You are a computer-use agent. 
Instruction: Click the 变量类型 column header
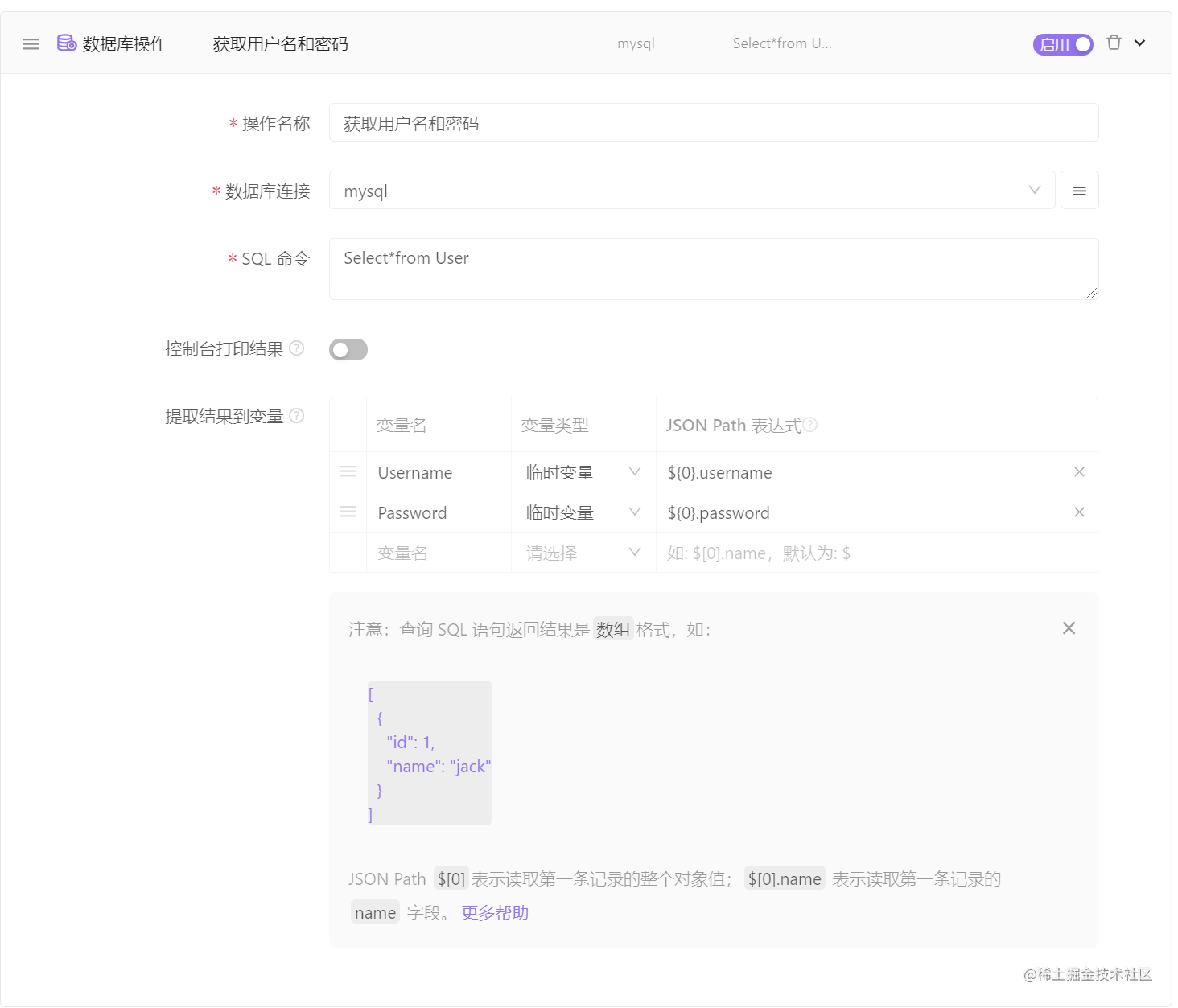coord(555,425)
